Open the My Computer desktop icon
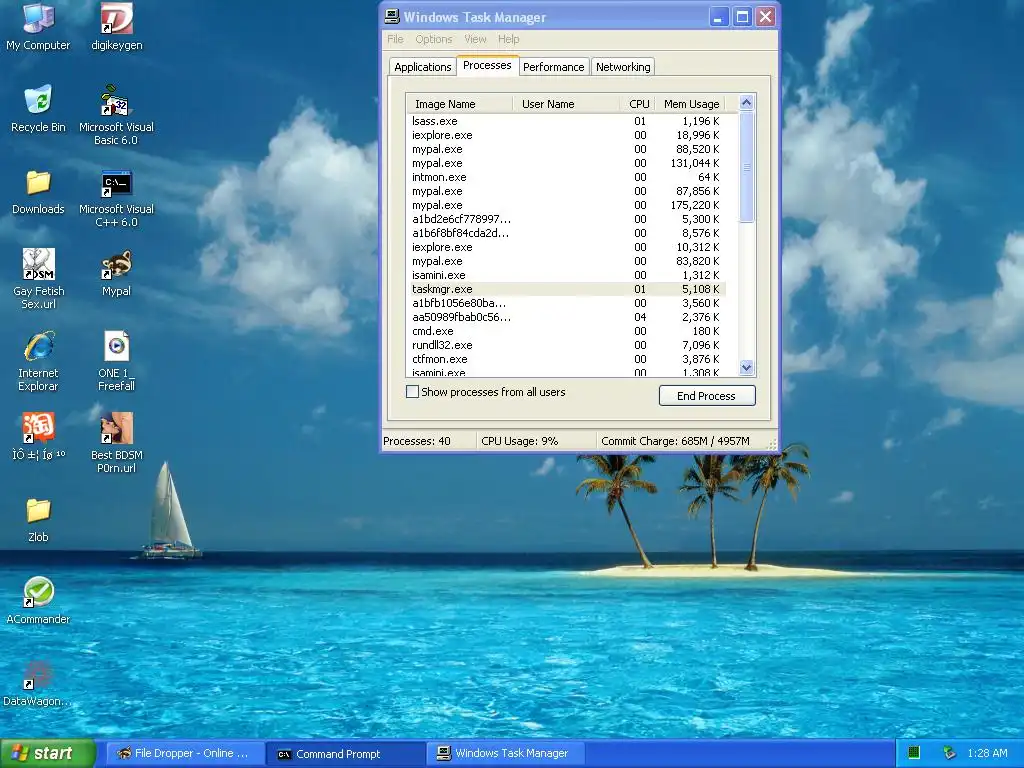Image resolution: width=1024 pixels, height=768 pixels. point(38,27)
